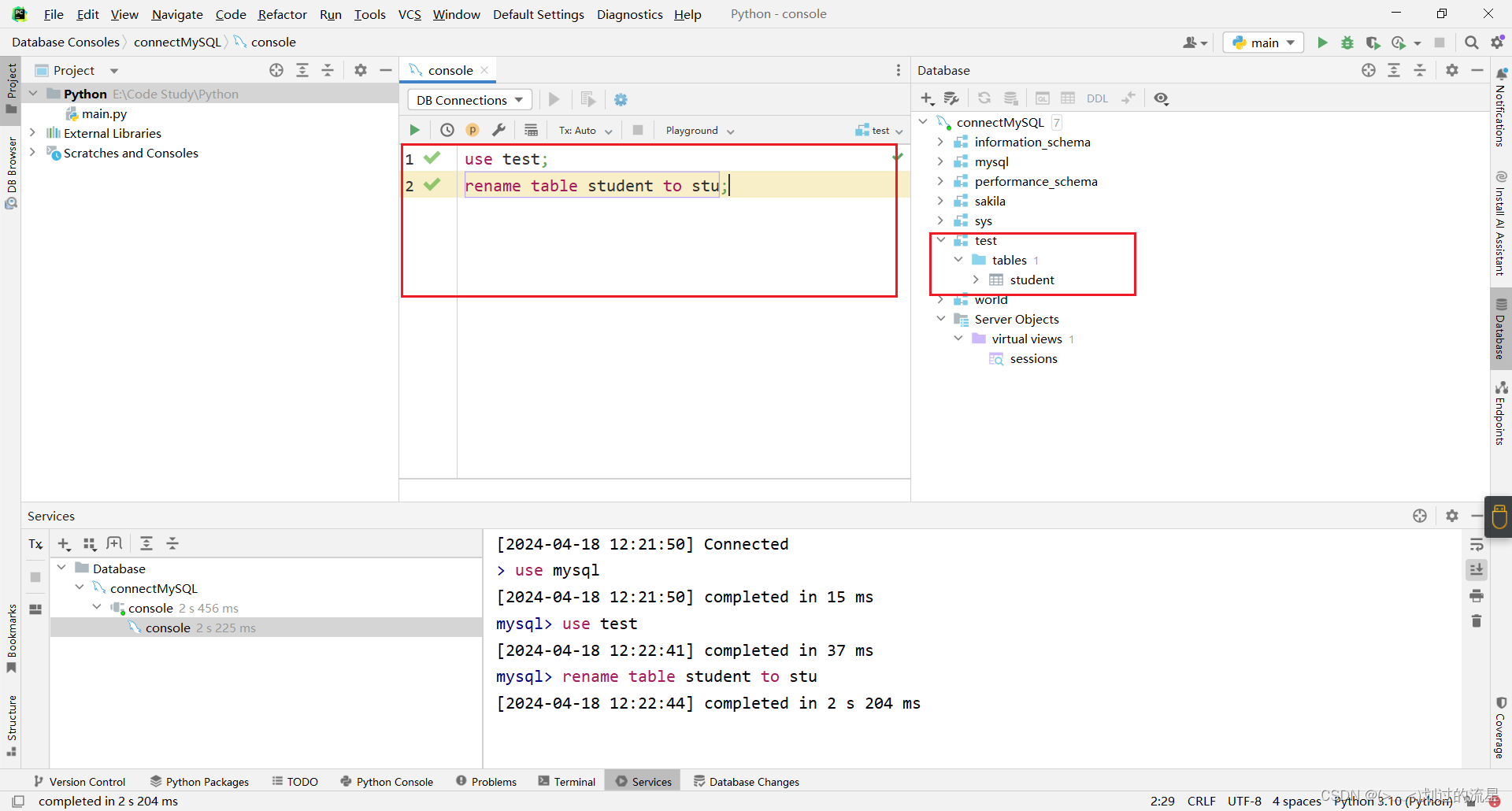Open DB Connections dropdown
This screenshot has height=811, width=1512.
click(x=469, y=100)
